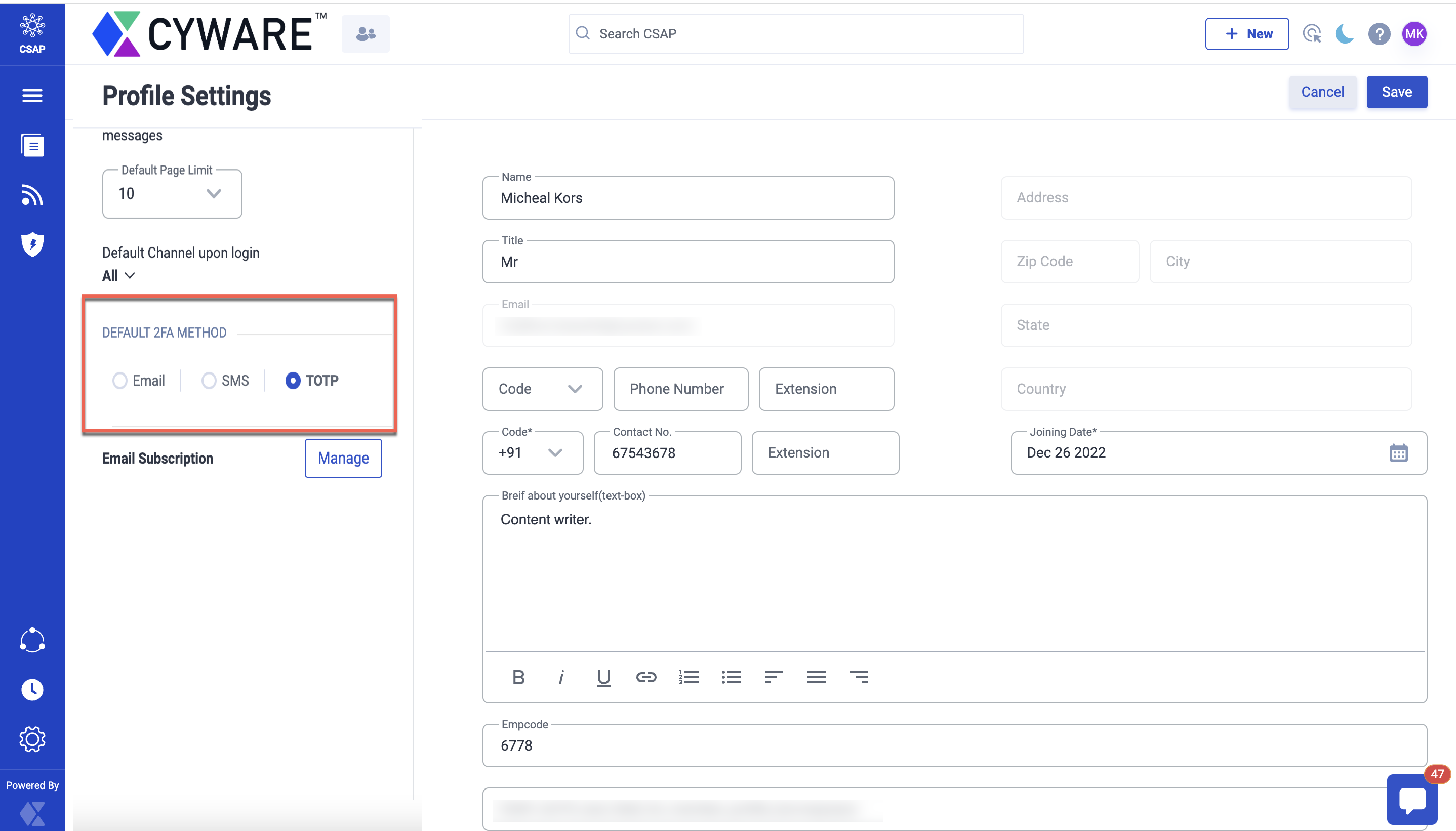Click the City input field

click(1280, 262)
